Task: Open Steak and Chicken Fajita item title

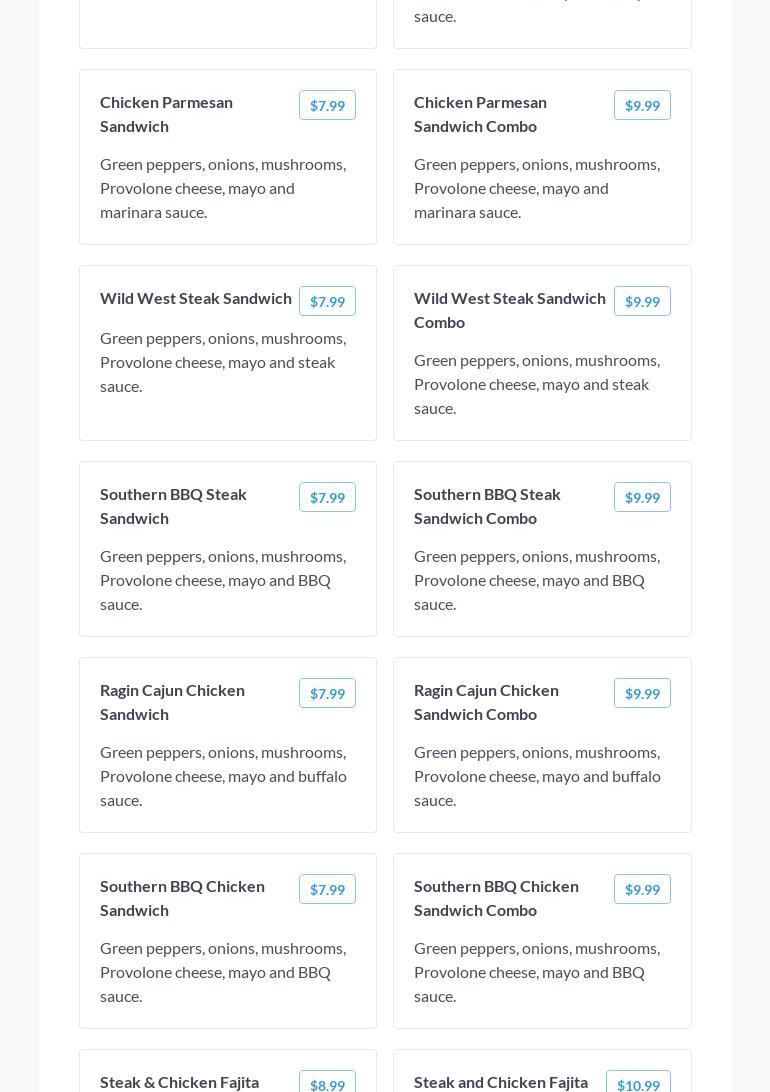Action: tap(500, 1082)
